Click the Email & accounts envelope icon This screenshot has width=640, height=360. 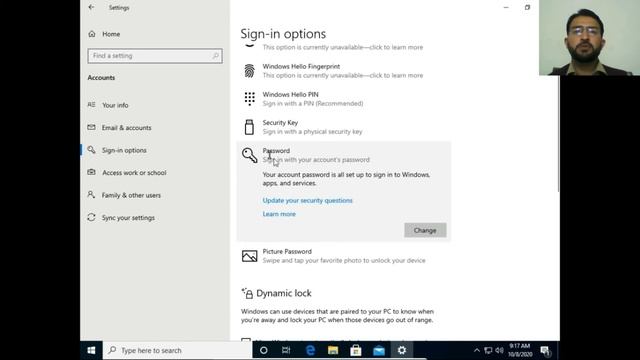(x=91, y=127)
